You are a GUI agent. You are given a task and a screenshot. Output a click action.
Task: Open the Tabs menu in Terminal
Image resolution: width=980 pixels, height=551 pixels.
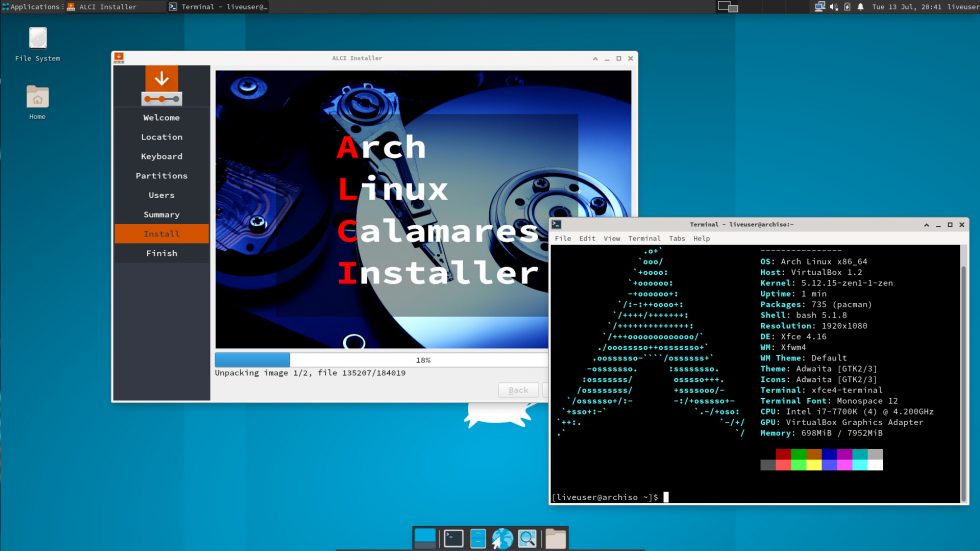click(x=677, y=239)
